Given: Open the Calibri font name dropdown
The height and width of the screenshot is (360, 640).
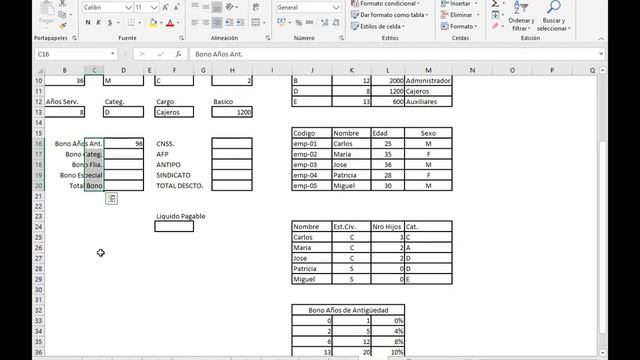Looking at the screenshot, I should (x=128, y=7).
